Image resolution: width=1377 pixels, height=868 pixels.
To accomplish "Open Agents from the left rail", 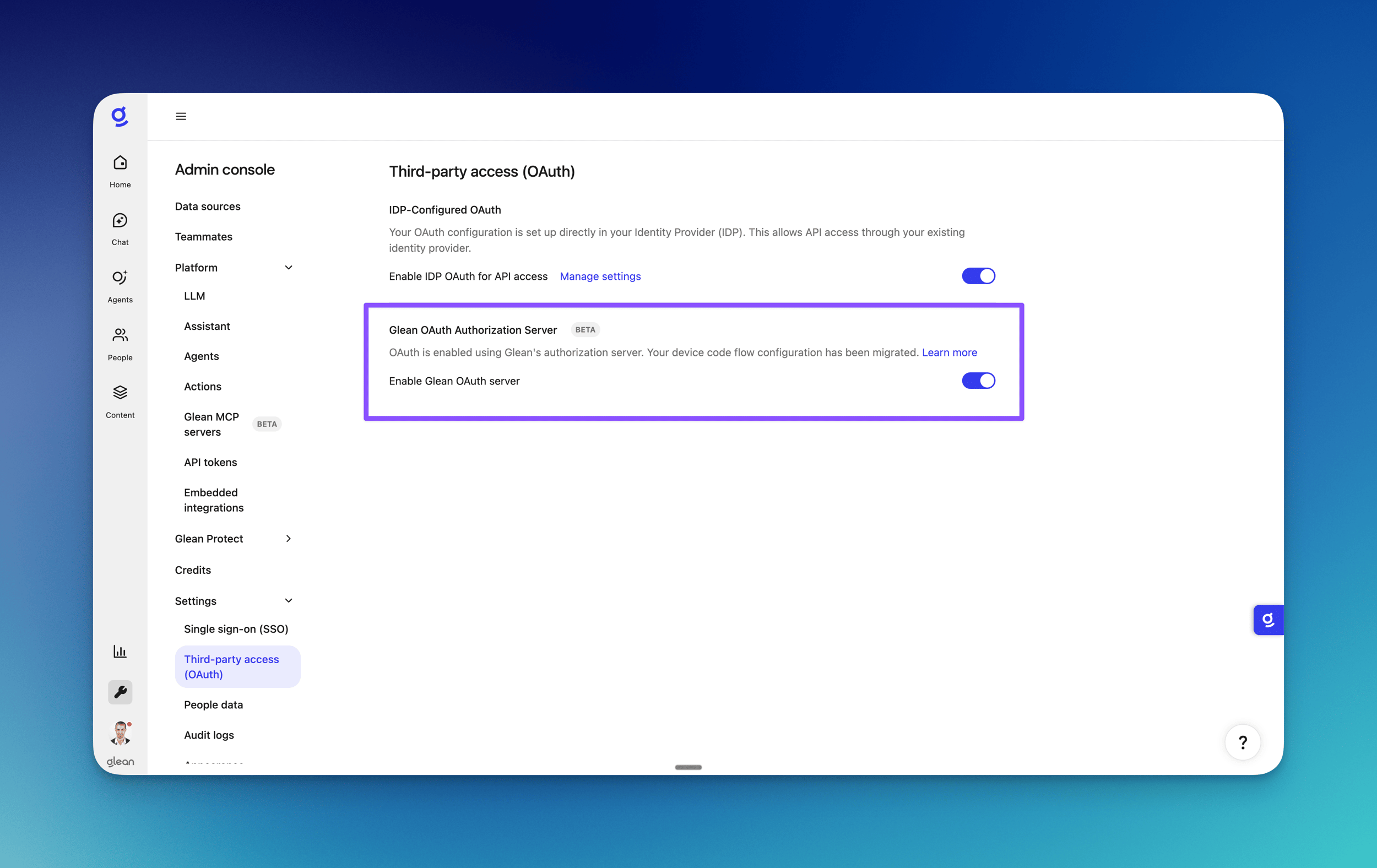I will tap(120, 286).
